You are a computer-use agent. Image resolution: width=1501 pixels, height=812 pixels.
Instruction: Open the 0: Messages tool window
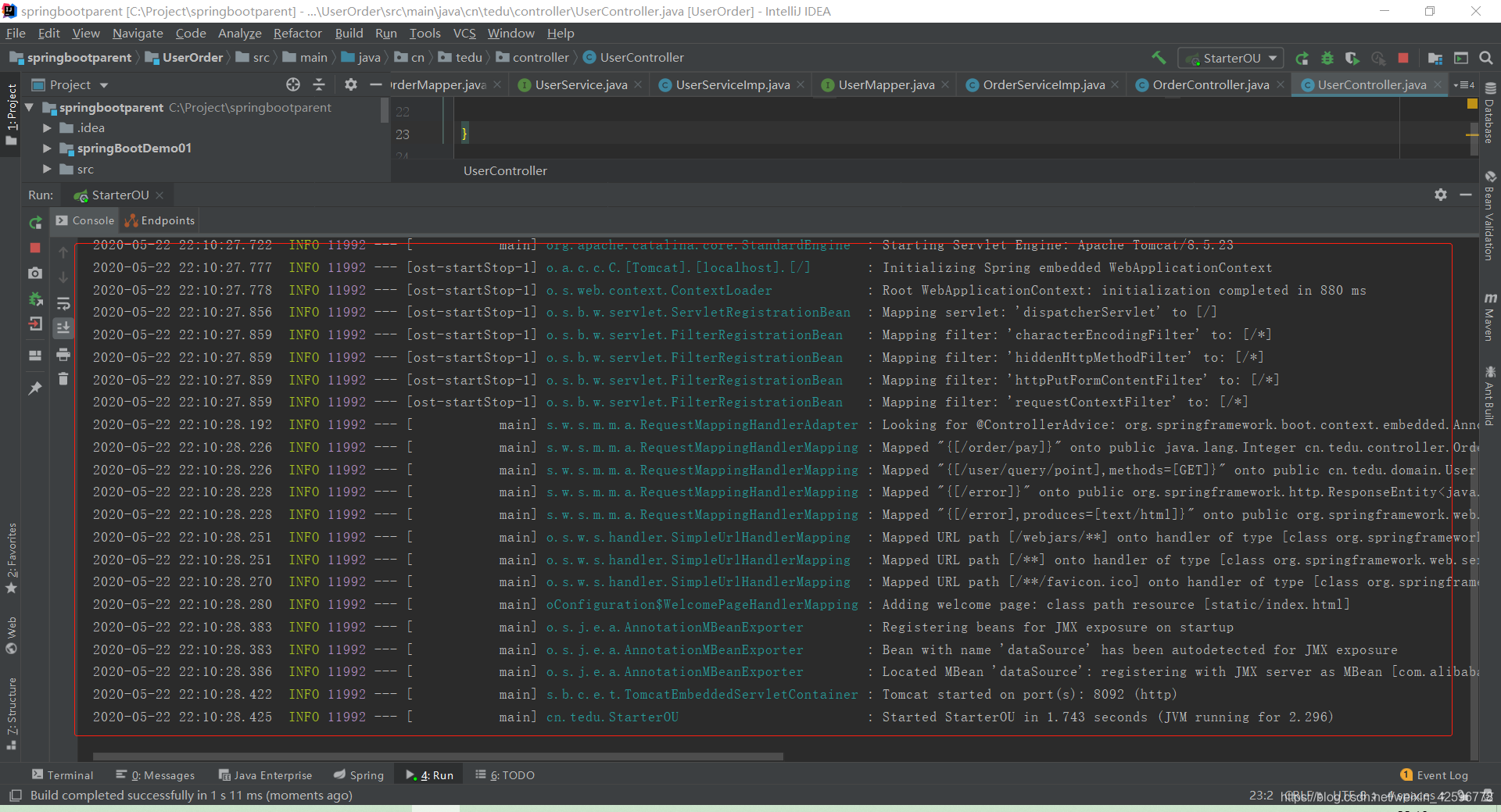[x=156, y=774]
